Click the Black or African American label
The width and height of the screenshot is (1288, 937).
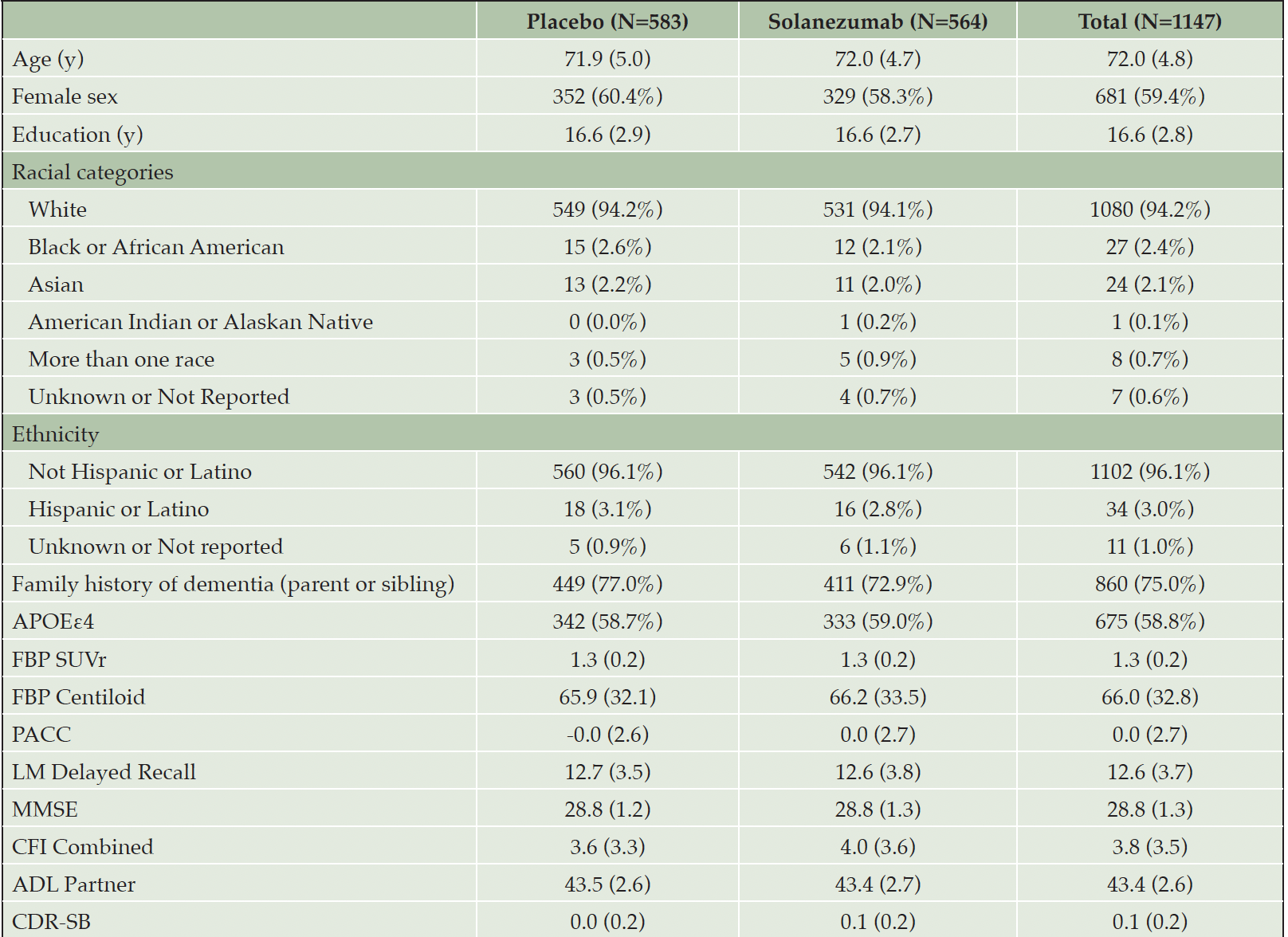tap(156, 247)
